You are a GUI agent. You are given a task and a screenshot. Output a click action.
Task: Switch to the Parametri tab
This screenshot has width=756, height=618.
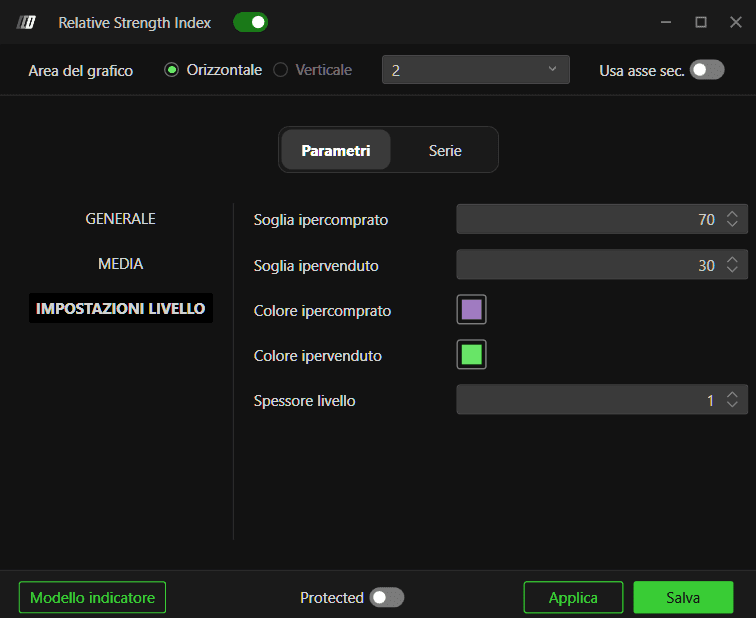336,150
